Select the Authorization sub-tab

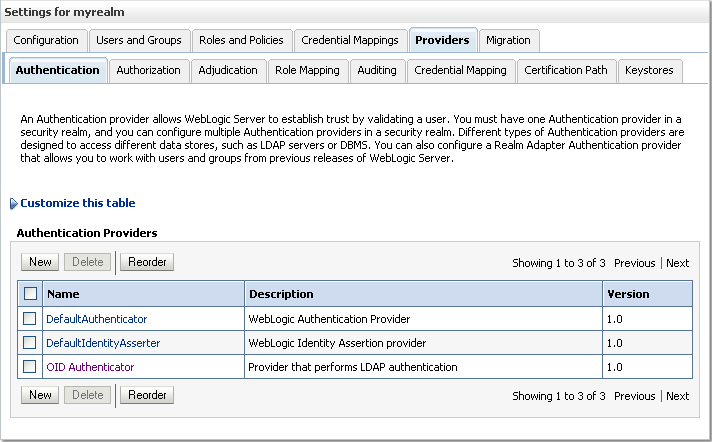point(148,70)
